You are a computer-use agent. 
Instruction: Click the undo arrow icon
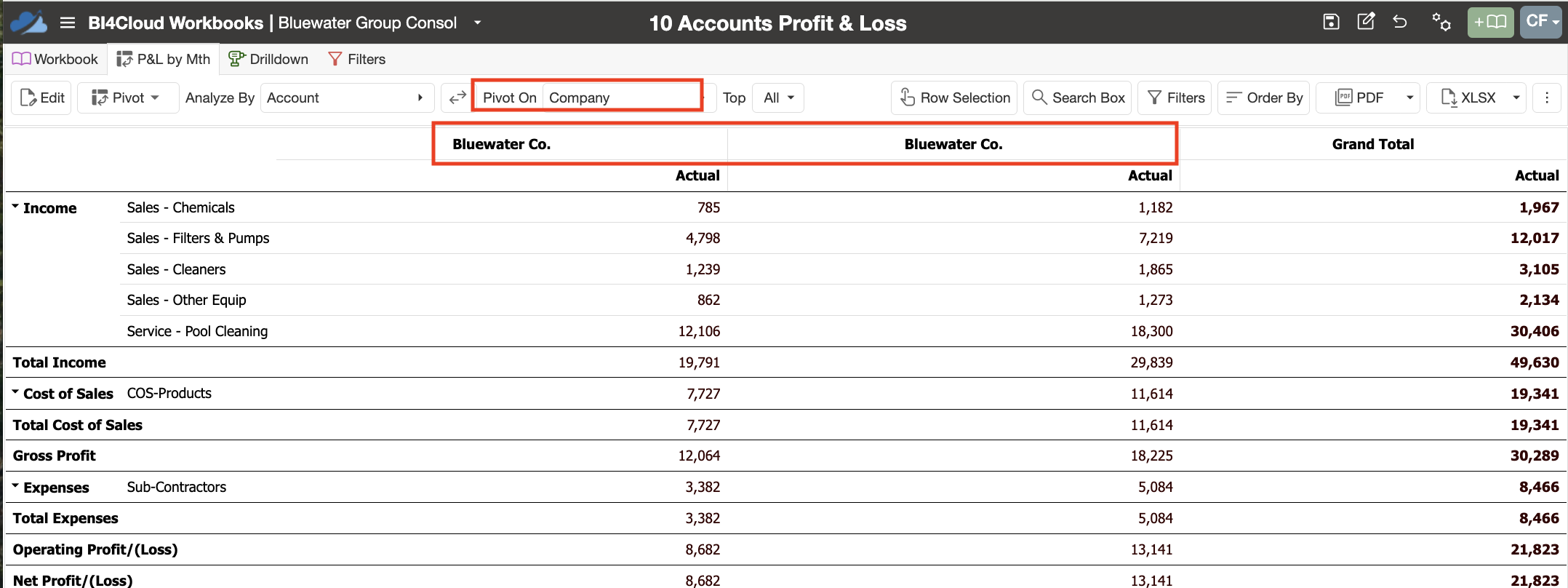point(1400,22)
